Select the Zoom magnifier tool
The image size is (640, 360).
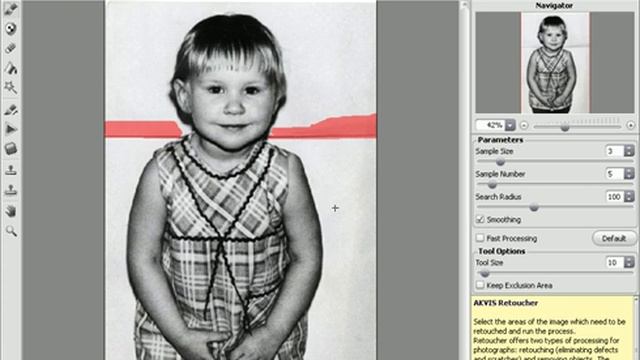pyautogui.click(x=11, y=231)
